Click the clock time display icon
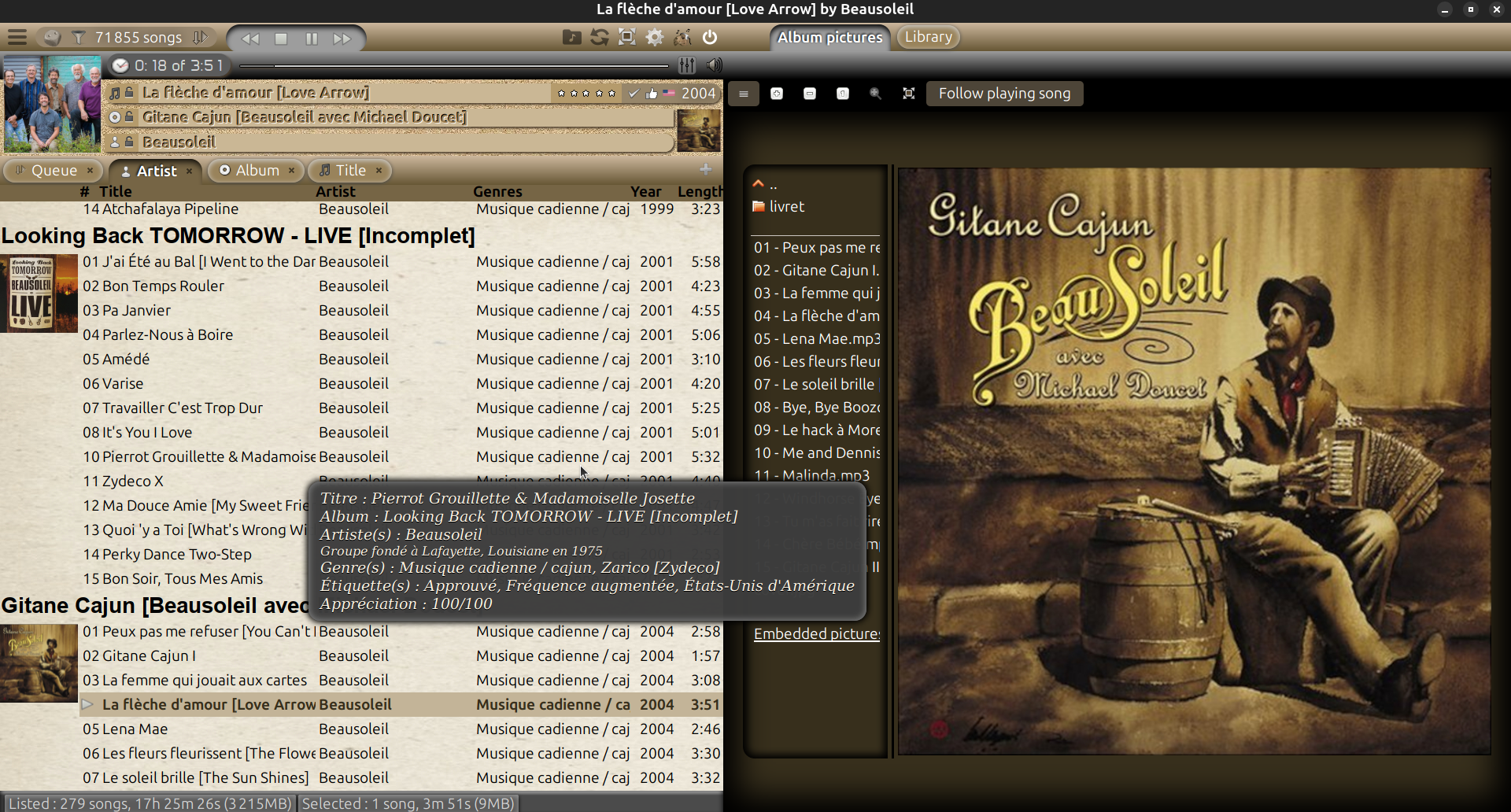This screenshot has width=1511, height=812. click(x=120, y=65)
